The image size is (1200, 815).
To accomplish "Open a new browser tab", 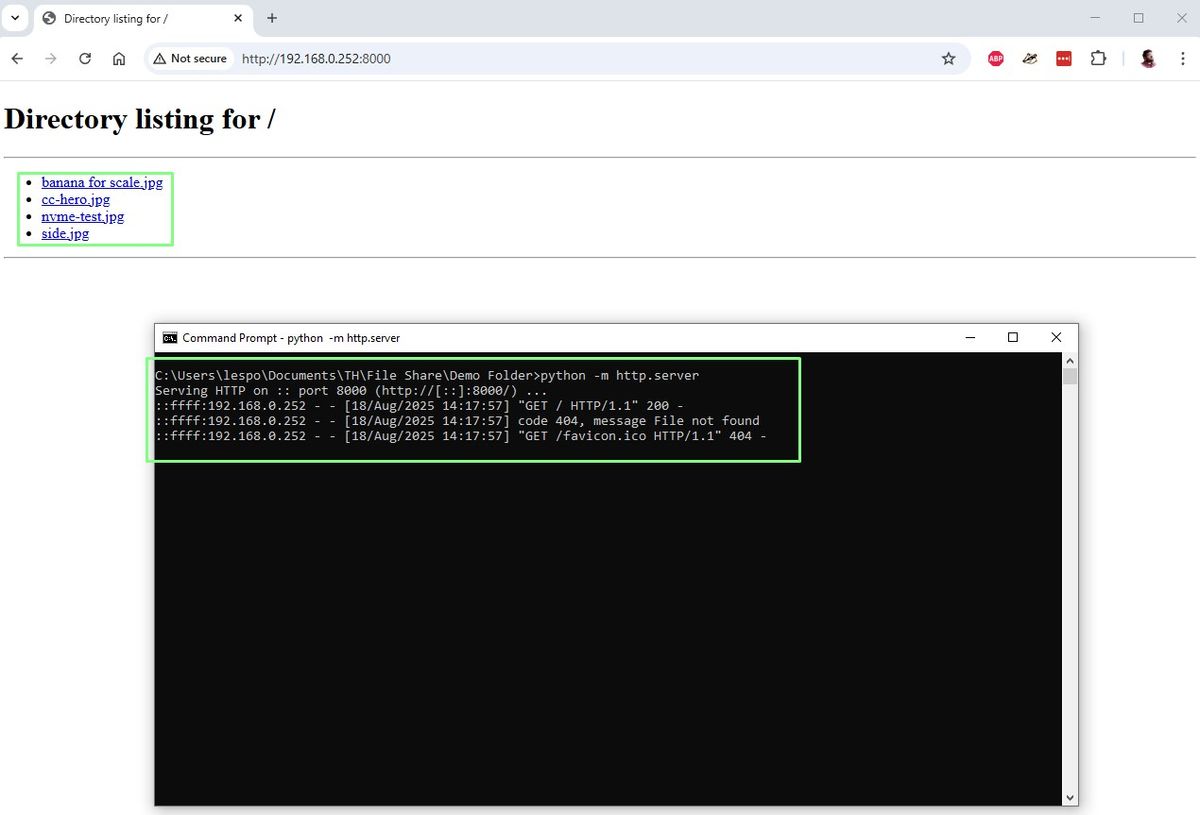I will (x=271, y=17).
